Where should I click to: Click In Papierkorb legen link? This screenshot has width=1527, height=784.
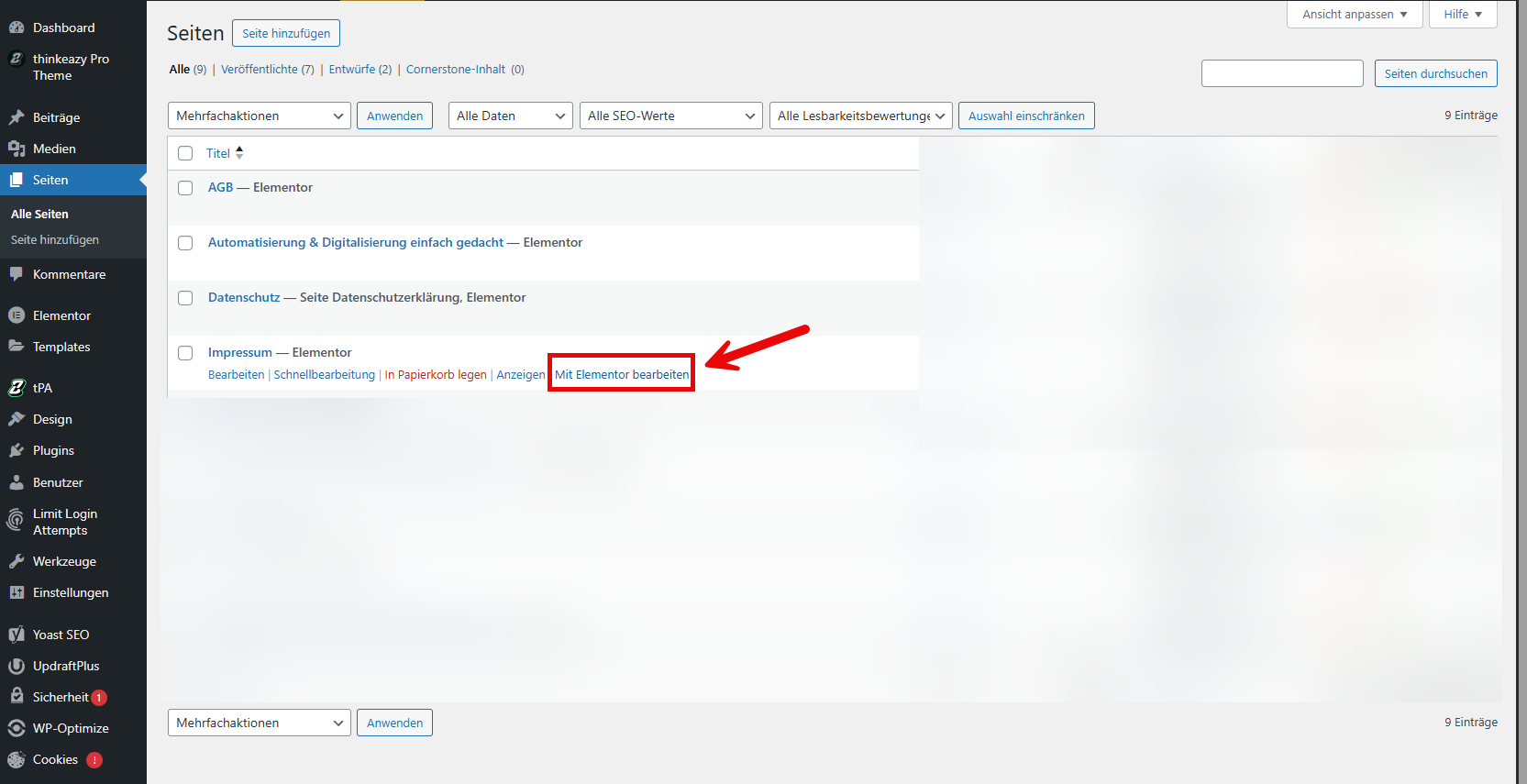(436, 374)
